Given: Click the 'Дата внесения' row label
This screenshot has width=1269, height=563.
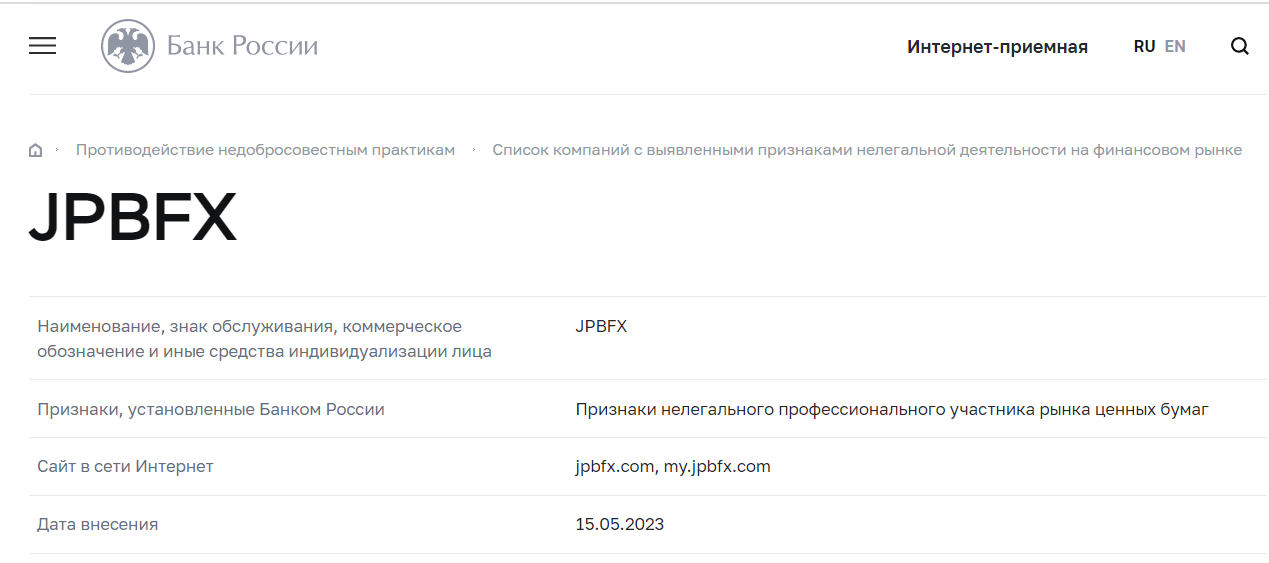Looking at the screenshot, I should [97, 524].
